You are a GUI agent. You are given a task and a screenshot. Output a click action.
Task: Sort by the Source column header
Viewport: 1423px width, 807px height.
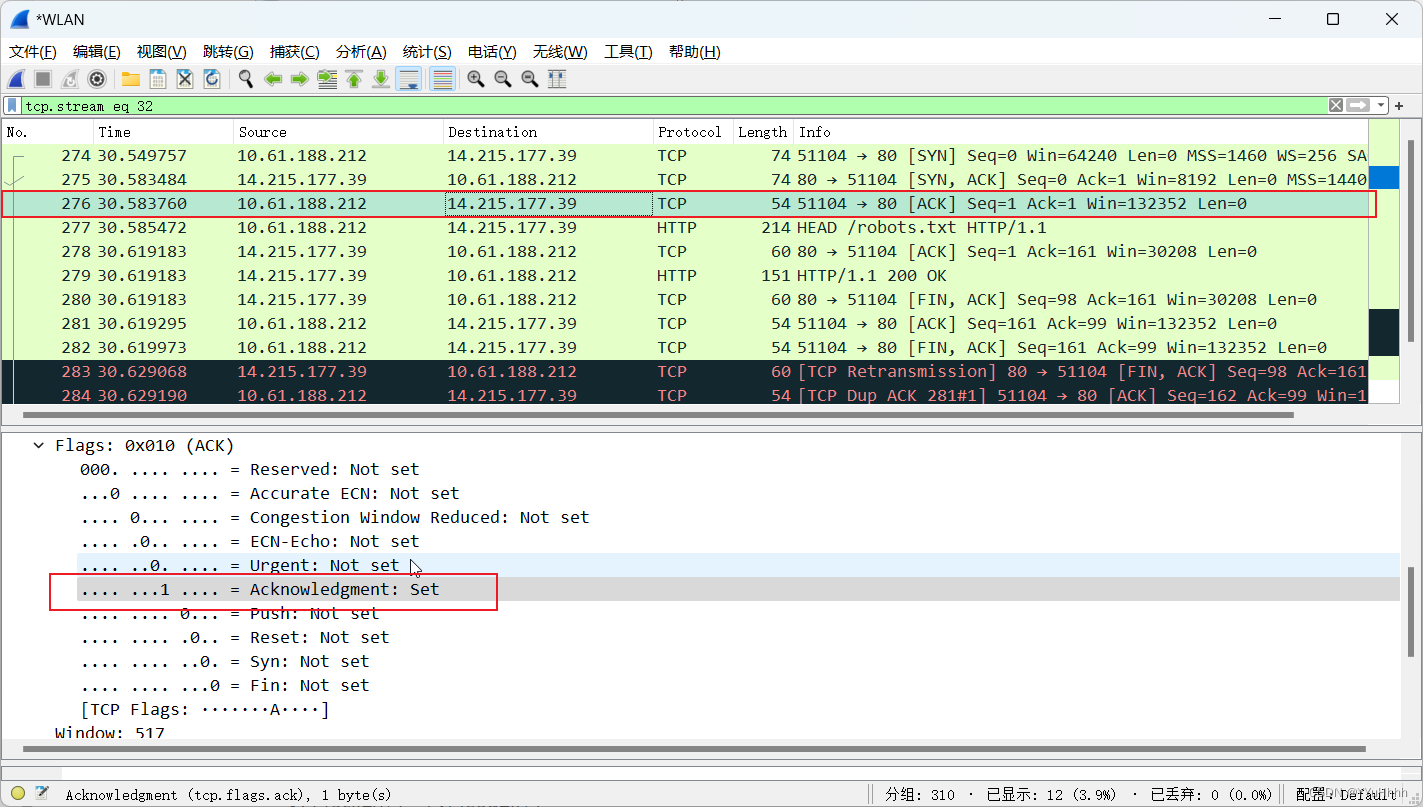[x=339, y=132]
